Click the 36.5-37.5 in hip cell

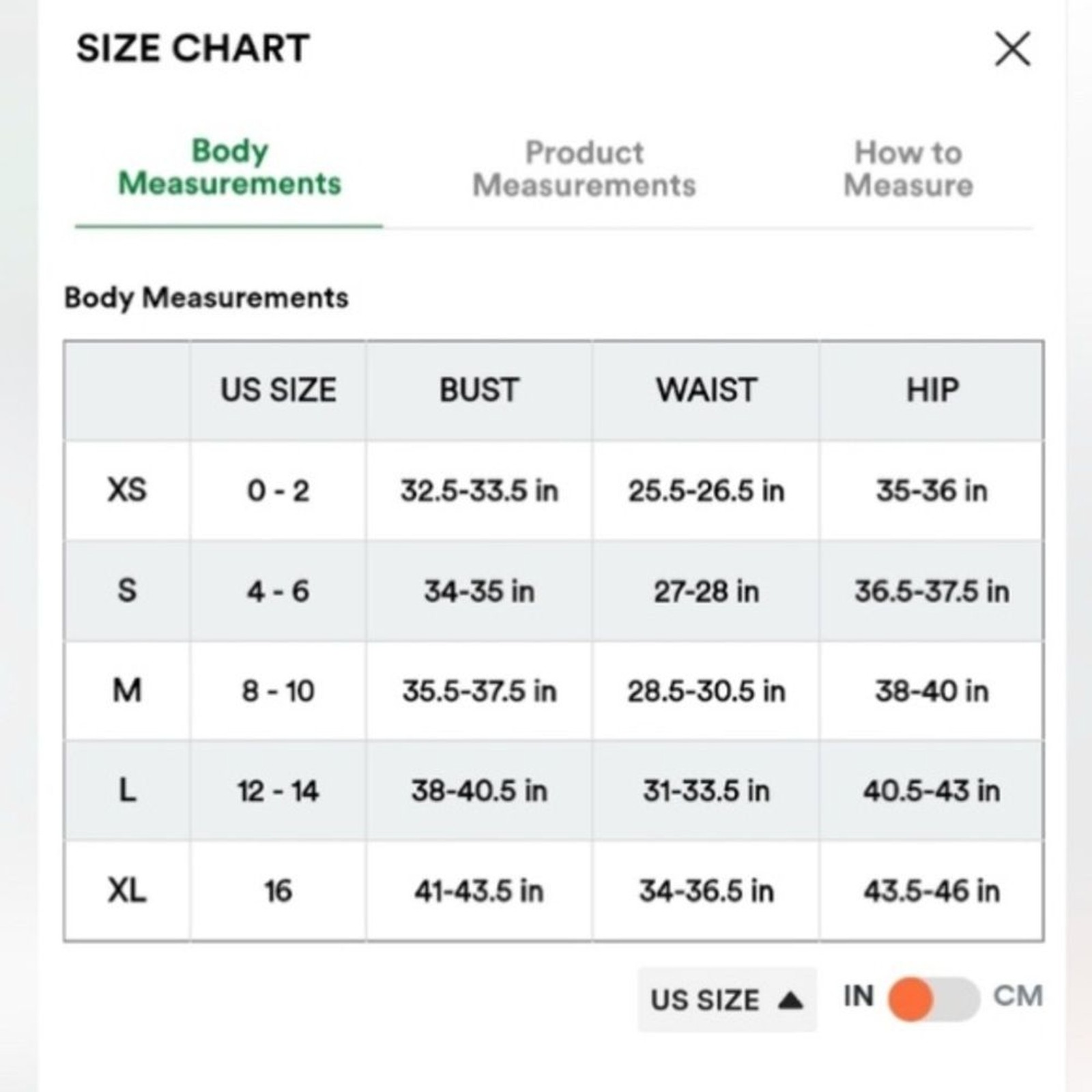(932, 590)
